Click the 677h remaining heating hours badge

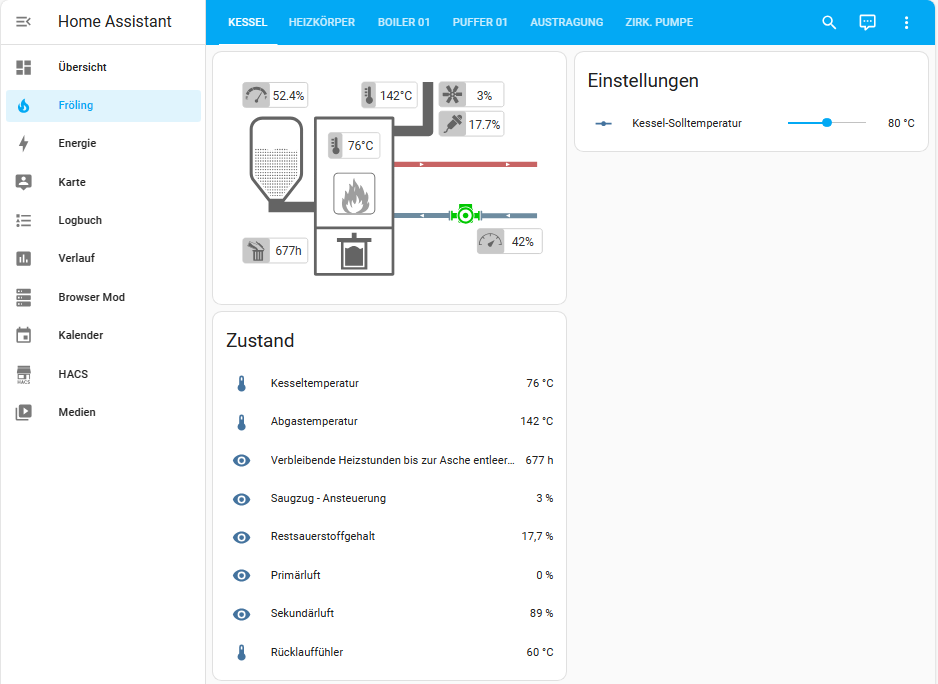tap(275, 251)
